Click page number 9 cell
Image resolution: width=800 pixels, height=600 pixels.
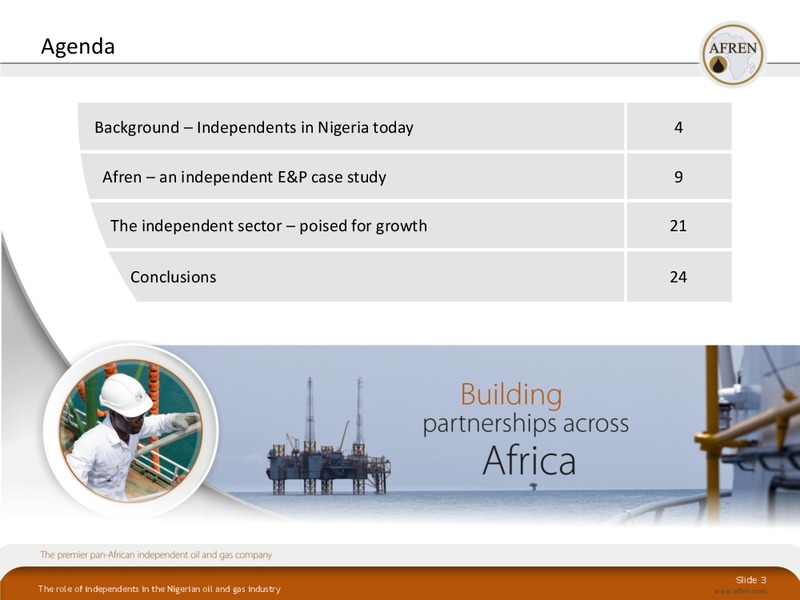tap(679, 177)
